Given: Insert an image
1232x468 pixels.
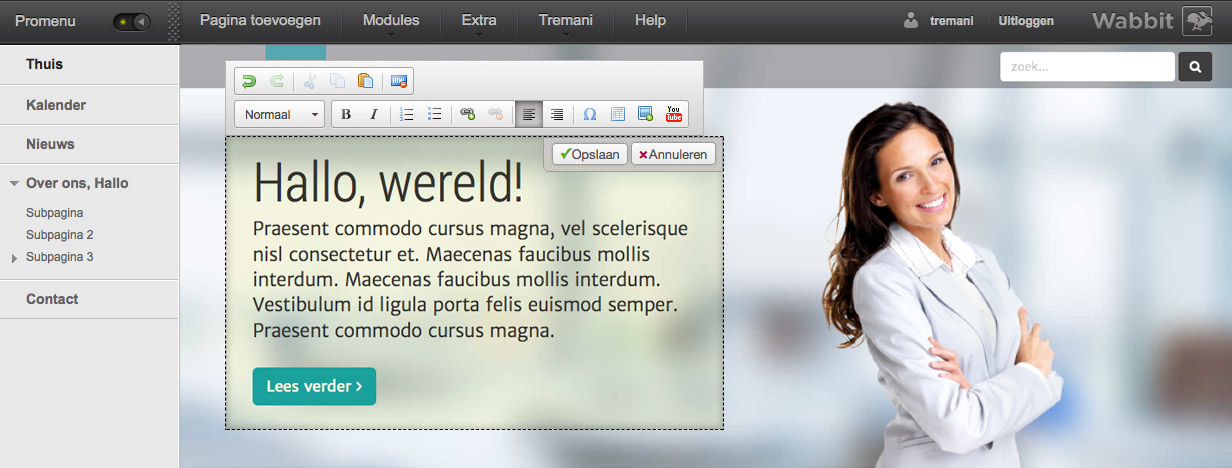Looking at the screenshot, I should (x=646, y=114).
